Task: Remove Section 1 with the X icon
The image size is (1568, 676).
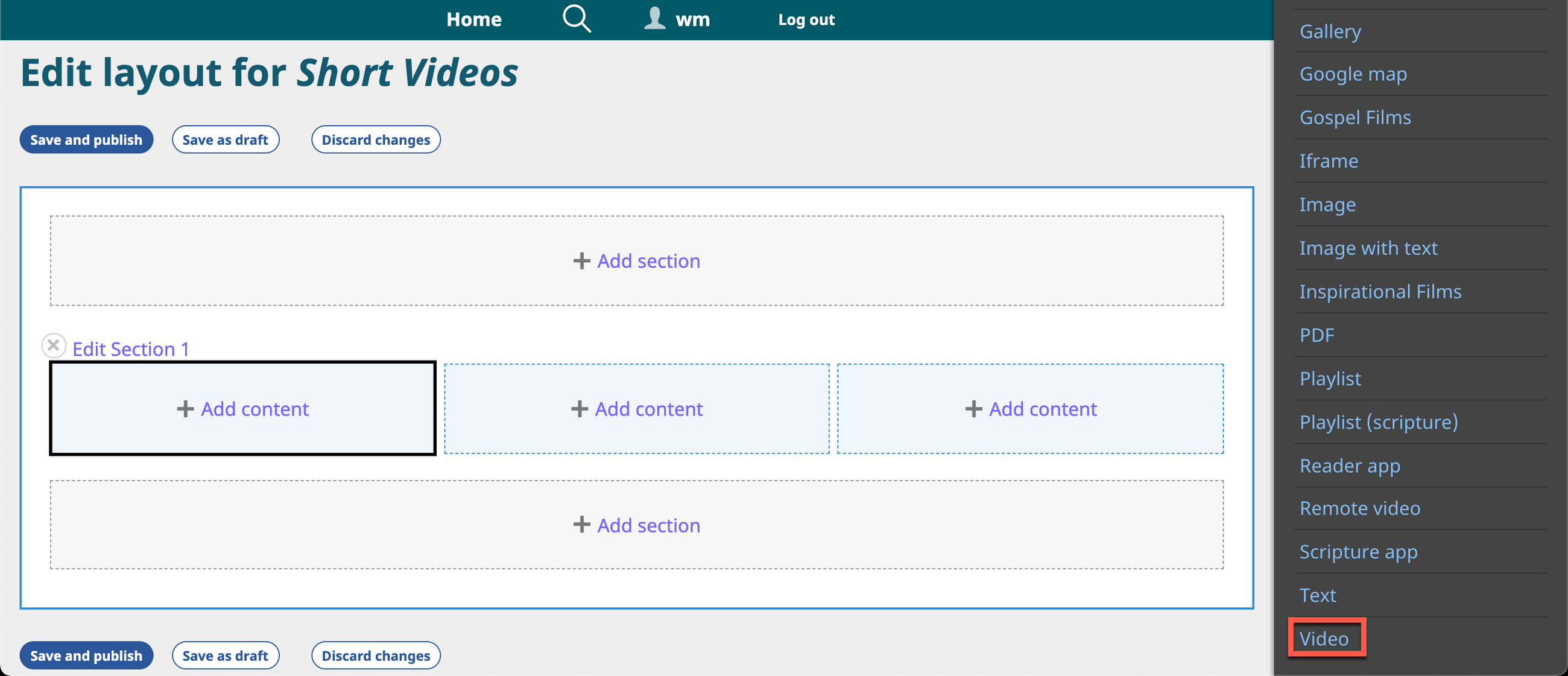Action: pyautogui.click(x=54, y=345)
